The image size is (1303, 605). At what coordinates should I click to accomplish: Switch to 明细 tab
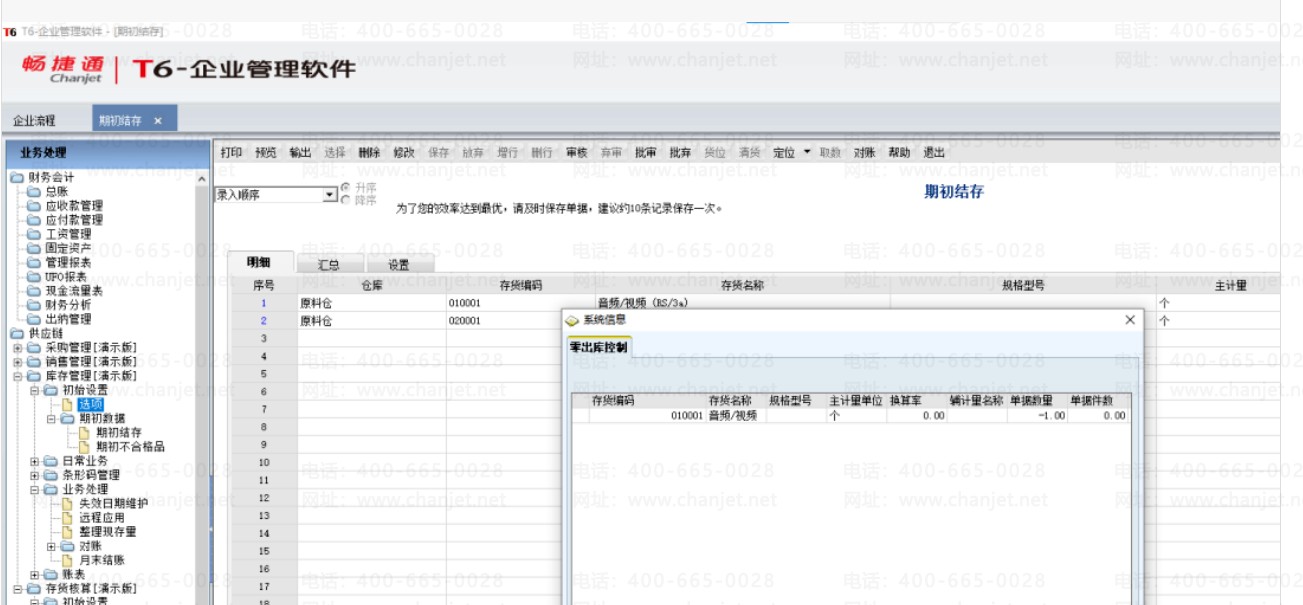coord(260,263)
